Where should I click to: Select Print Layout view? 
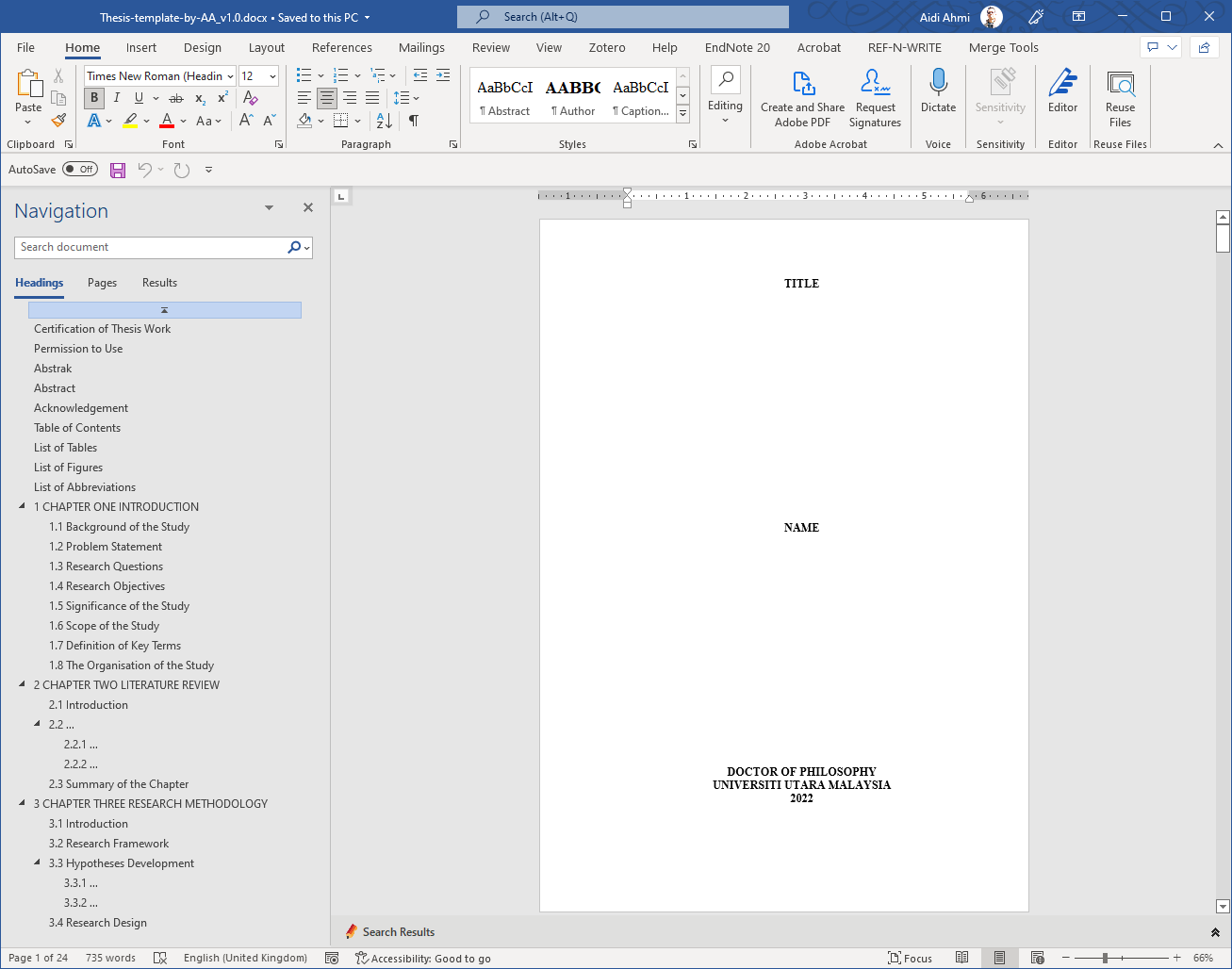tap(999, 958)
